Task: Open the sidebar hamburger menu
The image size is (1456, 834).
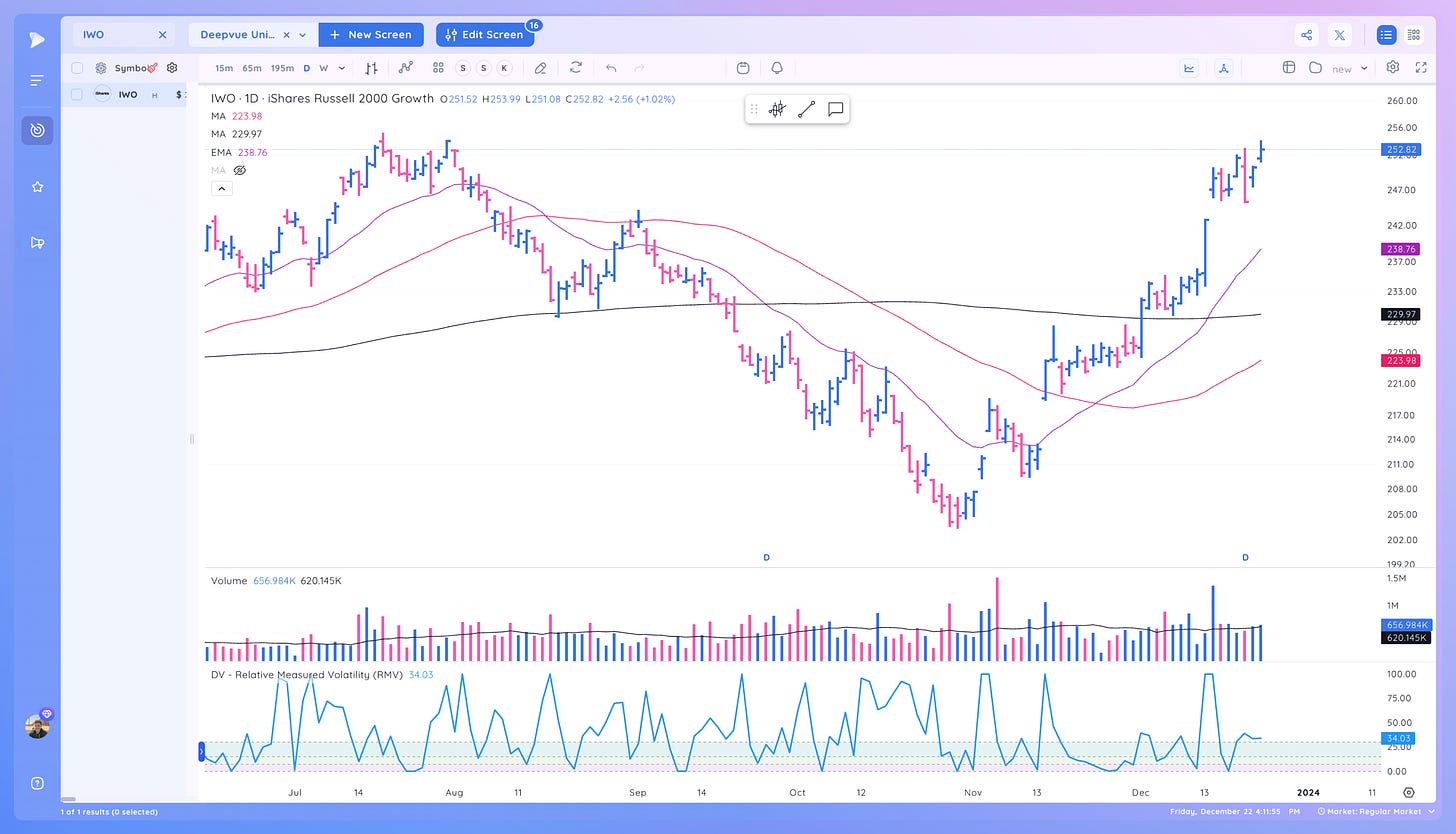Action: [x=37, y=80]
